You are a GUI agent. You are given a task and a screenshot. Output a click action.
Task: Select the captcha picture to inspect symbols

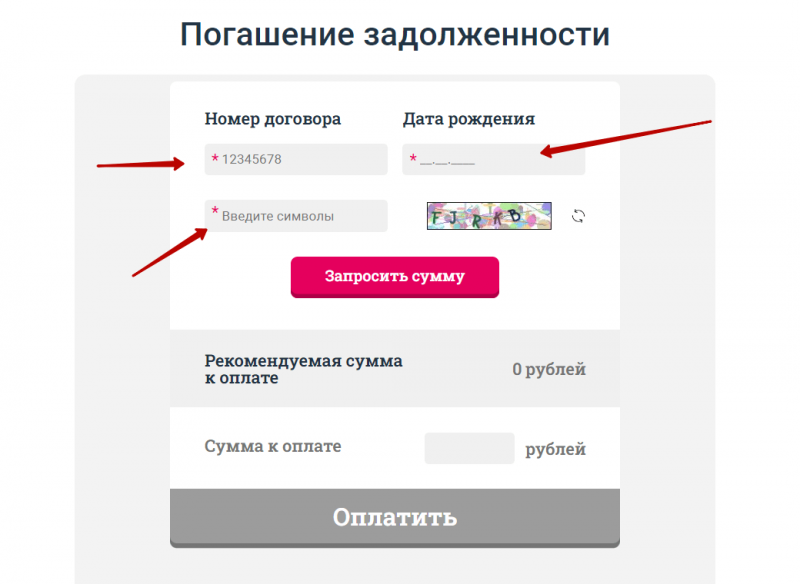[x=489, y=215]
